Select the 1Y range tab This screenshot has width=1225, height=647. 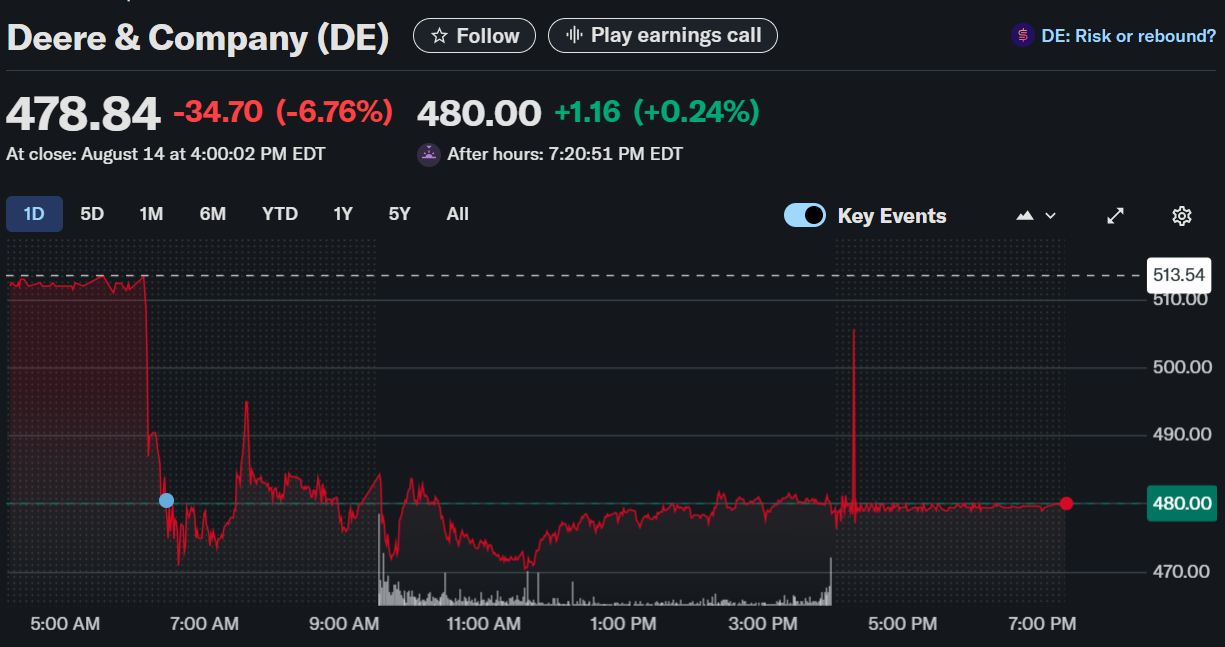tap(343, 214)
